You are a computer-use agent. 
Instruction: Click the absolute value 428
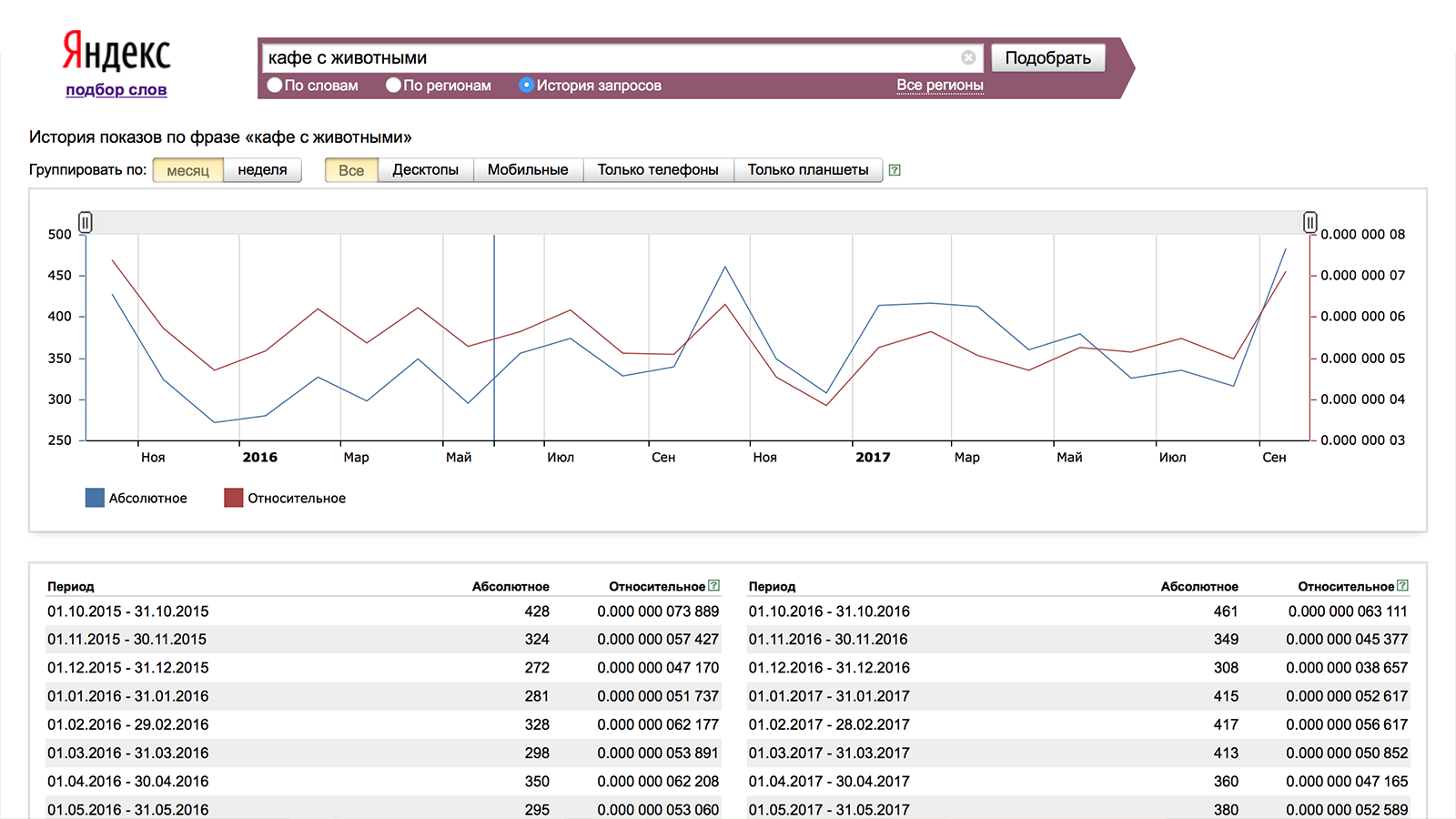coord(537,612)
